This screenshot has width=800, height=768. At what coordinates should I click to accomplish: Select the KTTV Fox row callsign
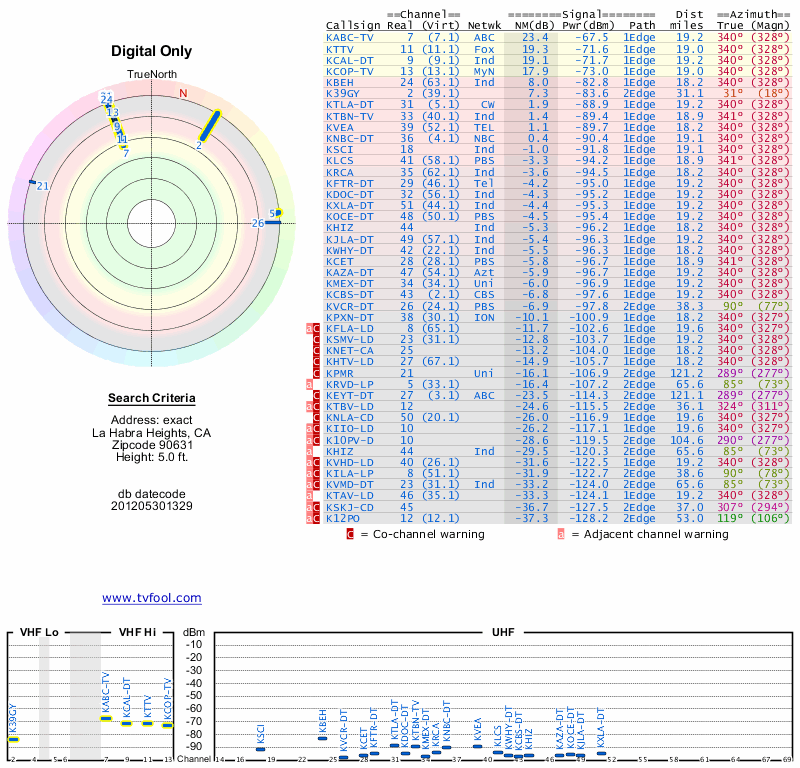340,49
